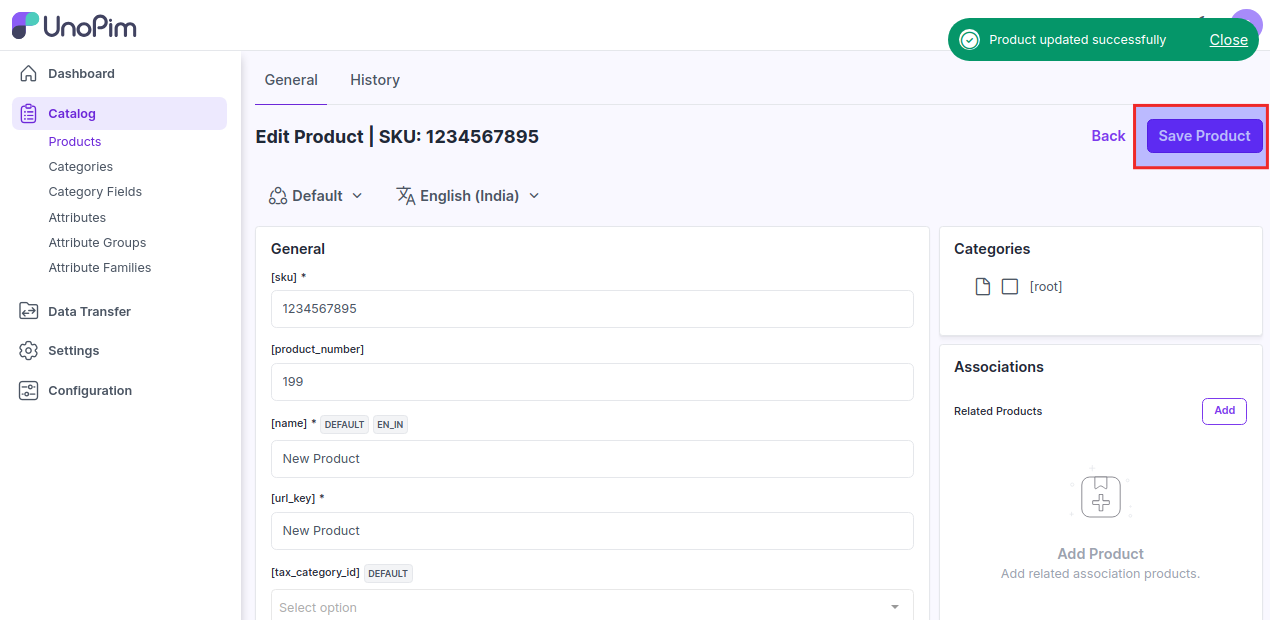Screen dimensions: 1270x620
Task: Click the Back link
Action: (x=1108, y=136)
